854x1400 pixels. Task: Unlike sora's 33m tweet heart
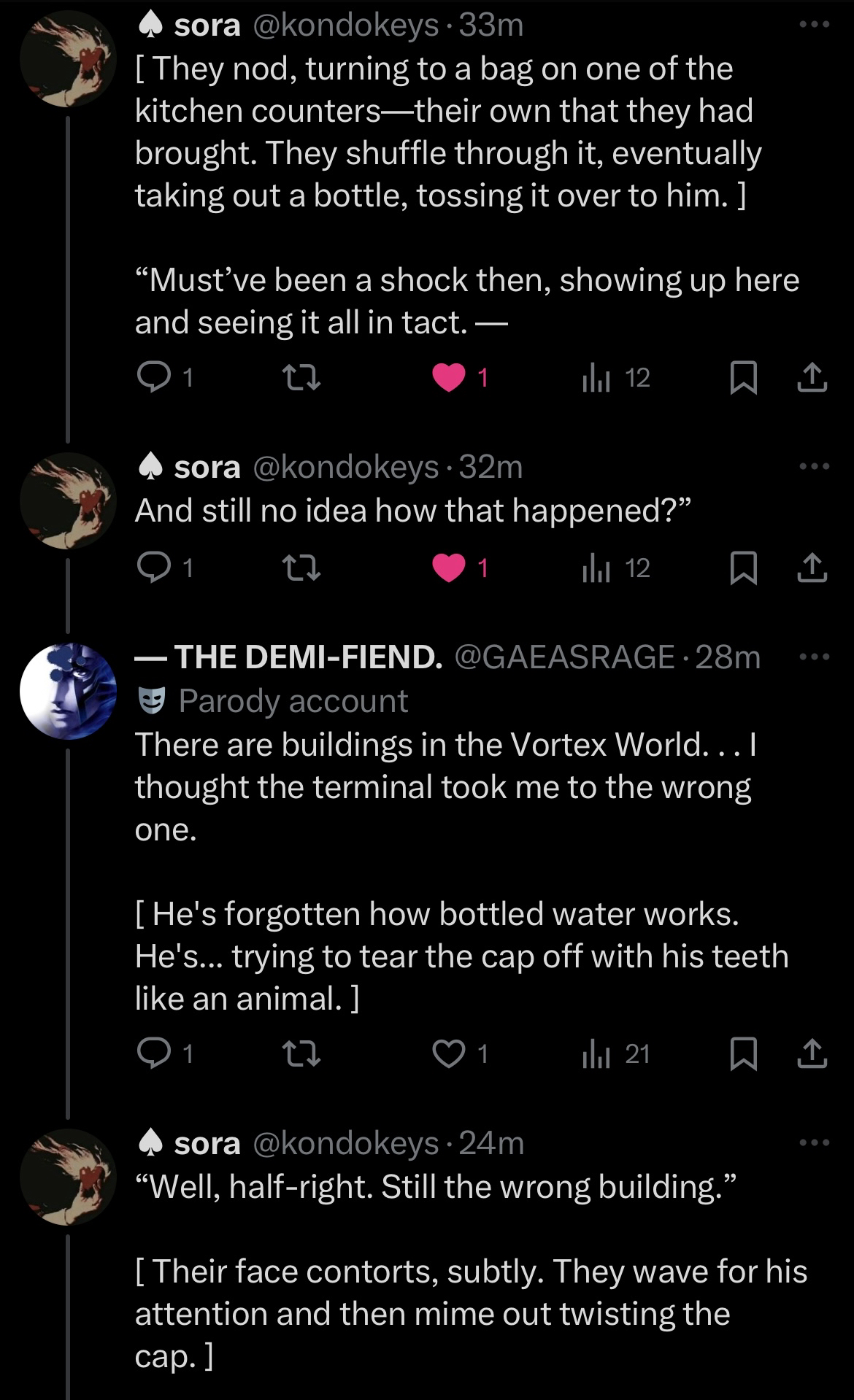pos(449,377)
